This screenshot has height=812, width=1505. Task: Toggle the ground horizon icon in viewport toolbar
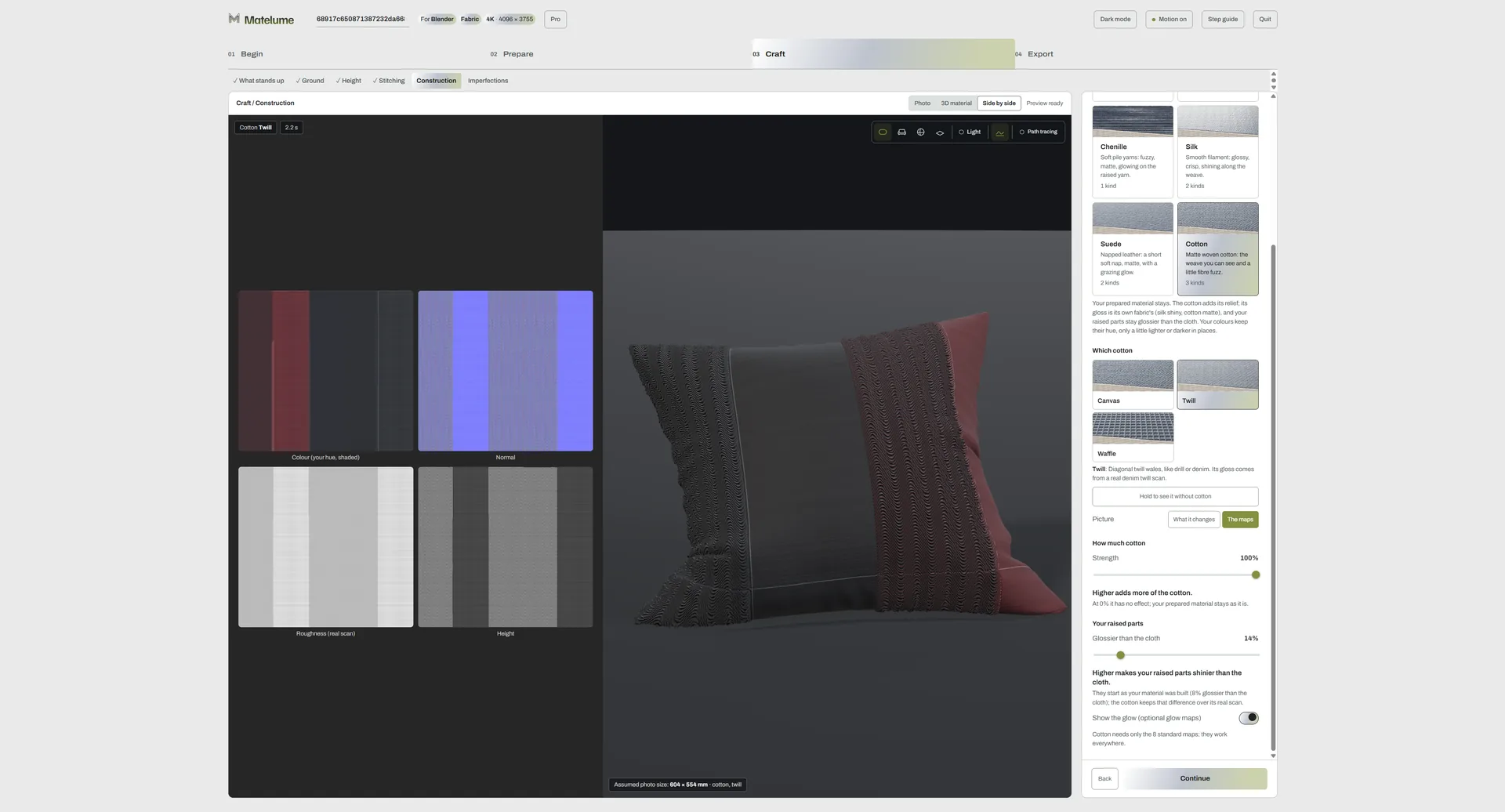[x=1000, y=132]
